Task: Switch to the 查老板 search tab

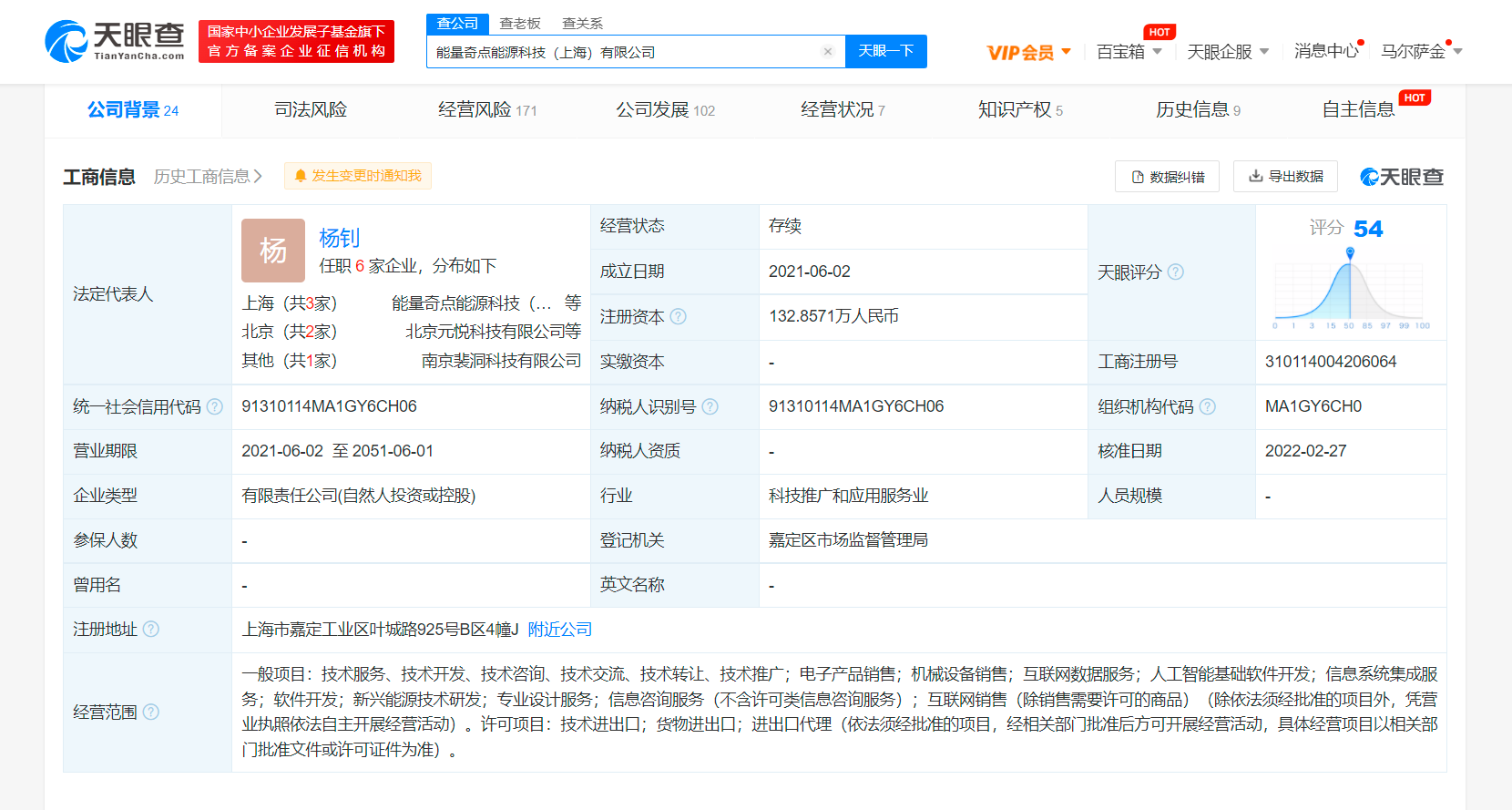Action: (520, 24)
